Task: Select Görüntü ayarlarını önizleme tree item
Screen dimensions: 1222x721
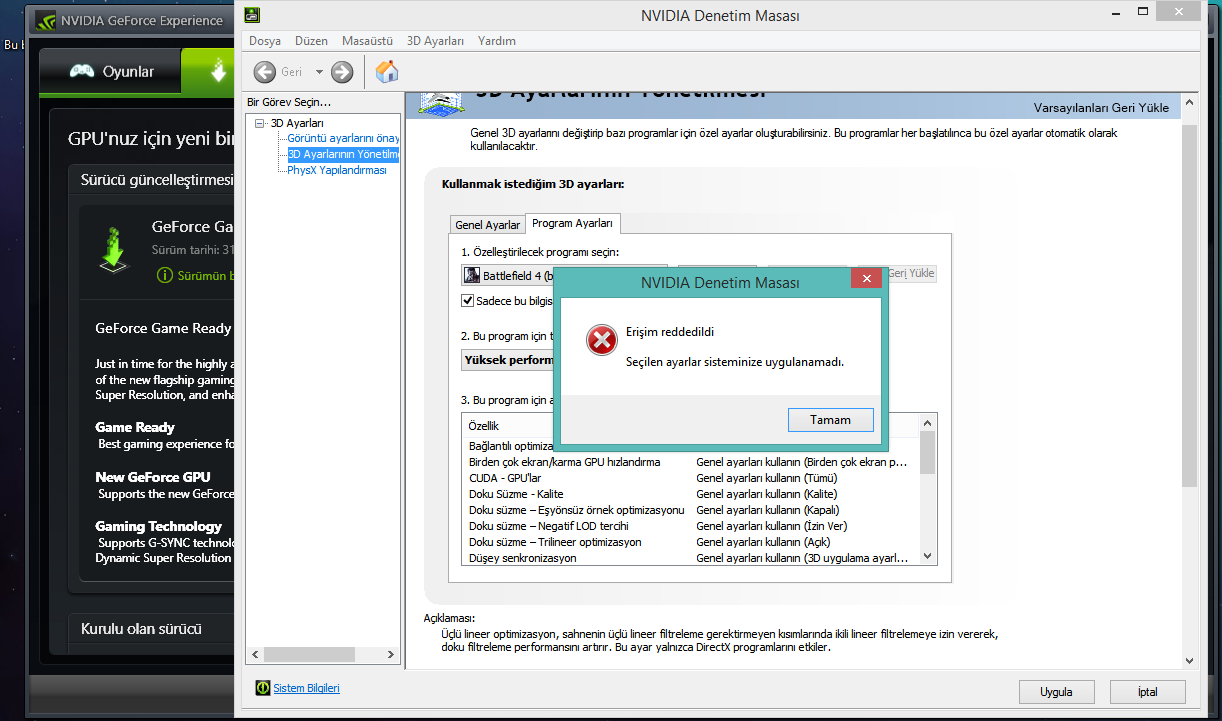Action: [343, 139]
